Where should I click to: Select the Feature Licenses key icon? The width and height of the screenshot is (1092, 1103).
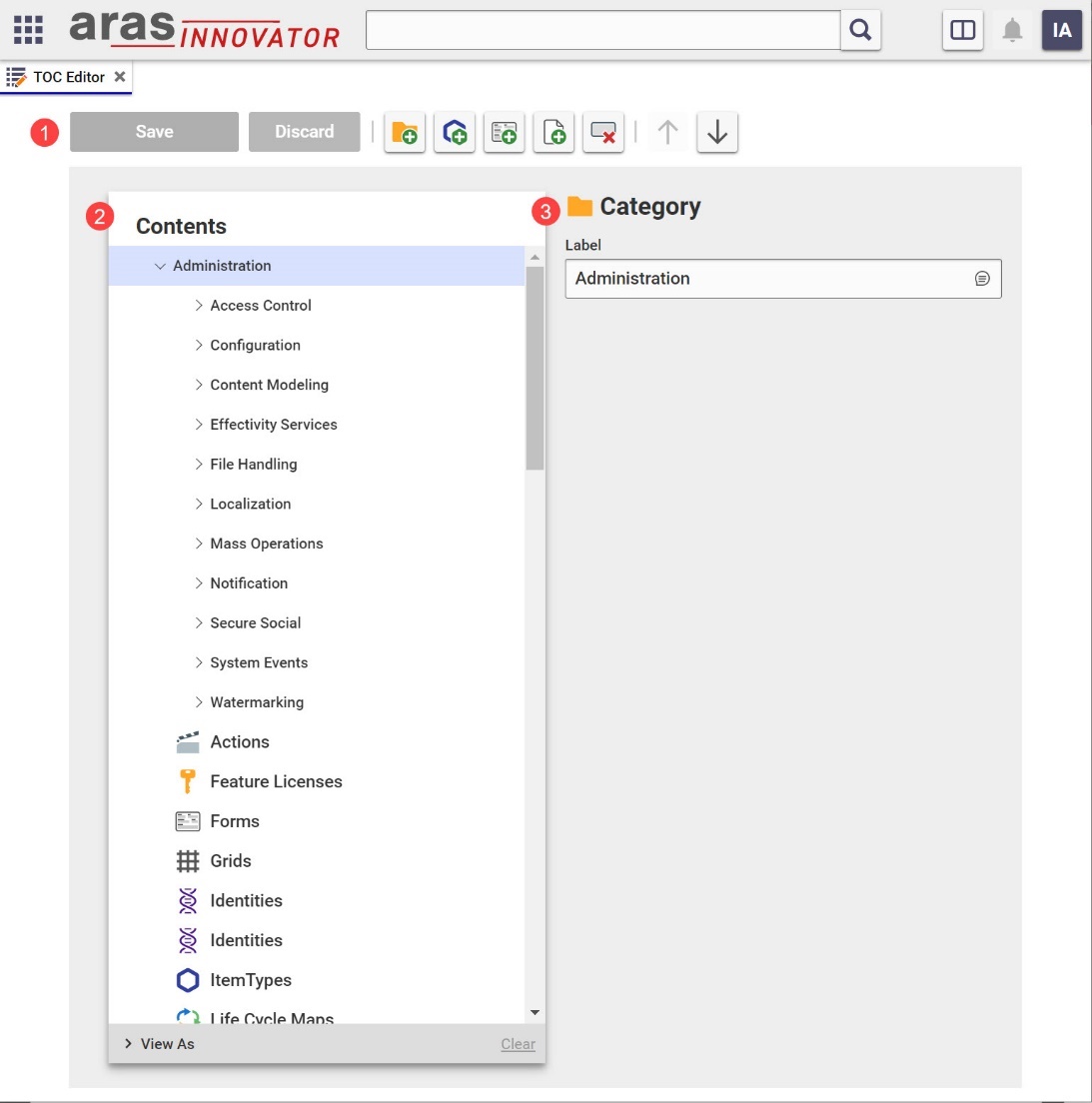188,781
